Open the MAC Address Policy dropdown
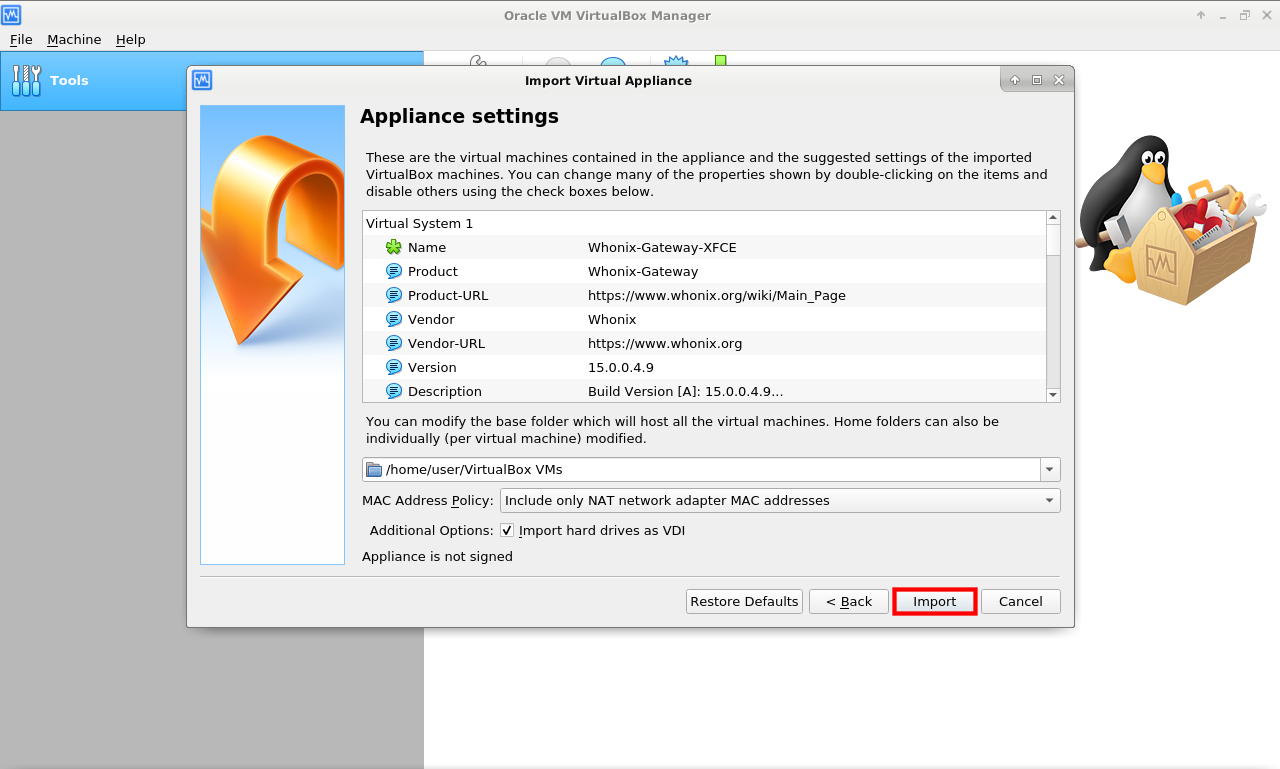This screenshot has height=769, width=1280. (1049, 500)
